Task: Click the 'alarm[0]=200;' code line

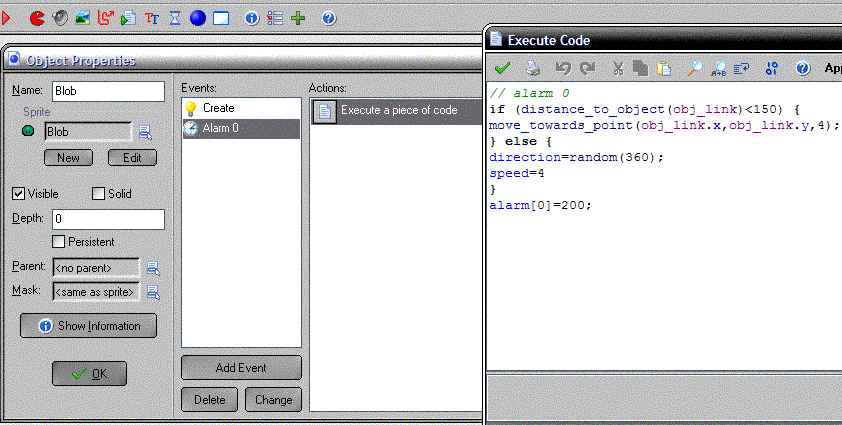Action: [x=540, y=205]
